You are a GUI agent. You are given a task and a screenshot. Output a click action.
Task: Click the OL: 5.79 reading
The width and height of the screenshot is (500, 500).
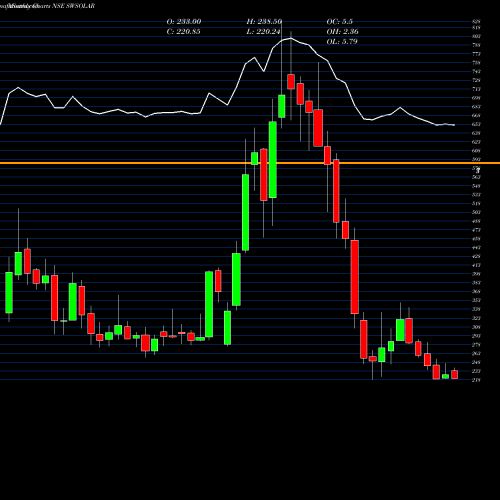pyautogui.click(x=342, y=42)
